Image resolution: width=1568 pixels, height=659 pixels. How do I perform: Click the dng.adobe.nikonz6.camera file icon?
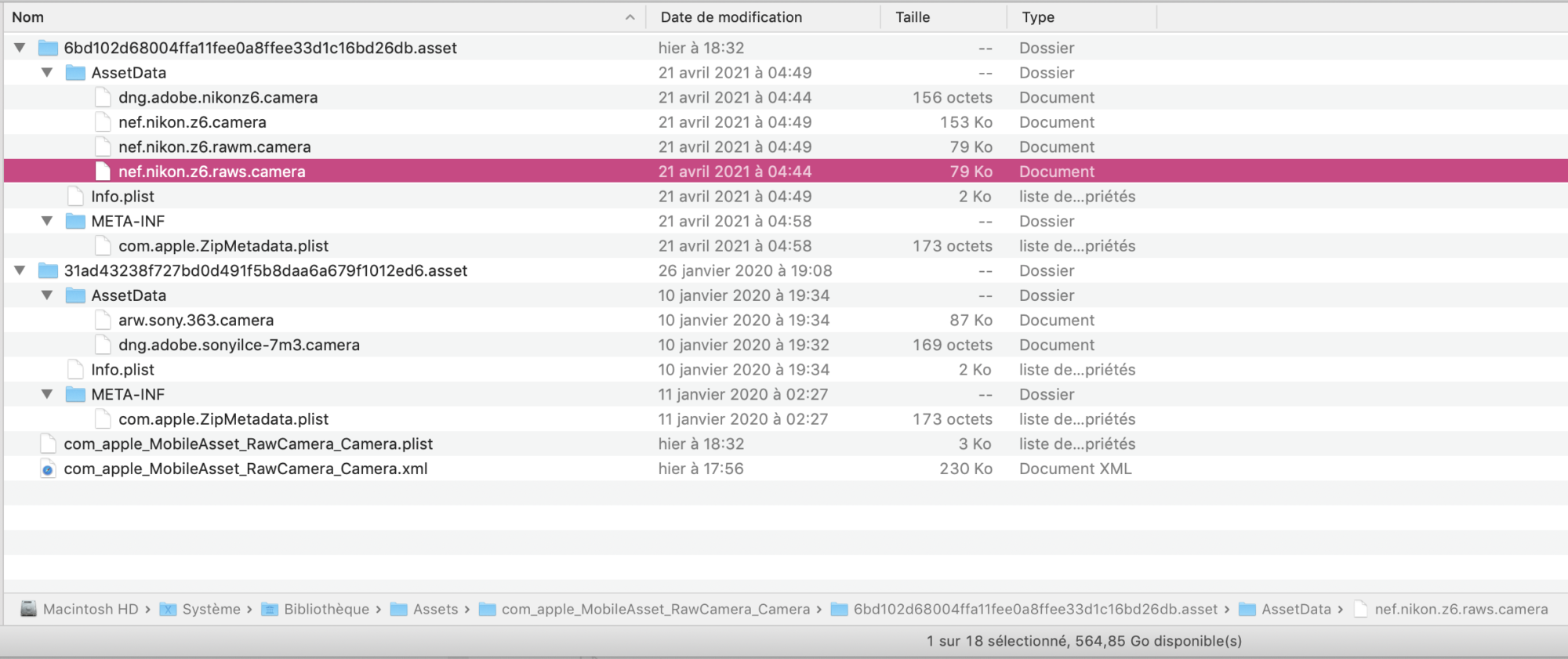tap(103, 97)
